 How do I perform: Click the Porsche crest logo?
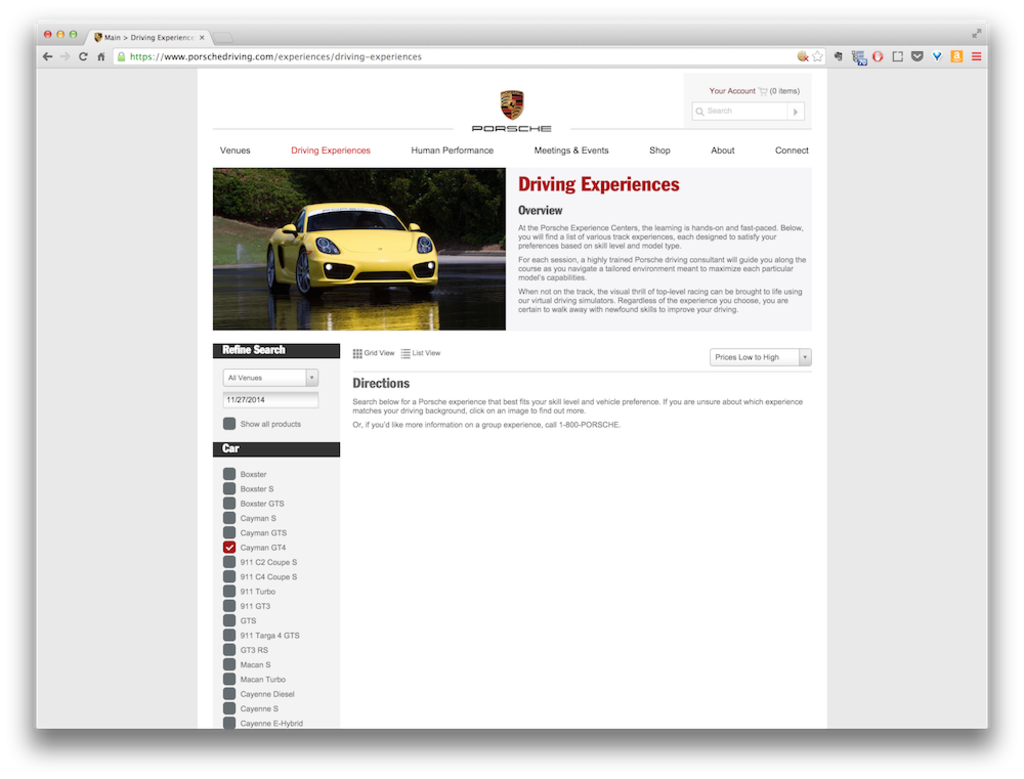click(511, 105)
